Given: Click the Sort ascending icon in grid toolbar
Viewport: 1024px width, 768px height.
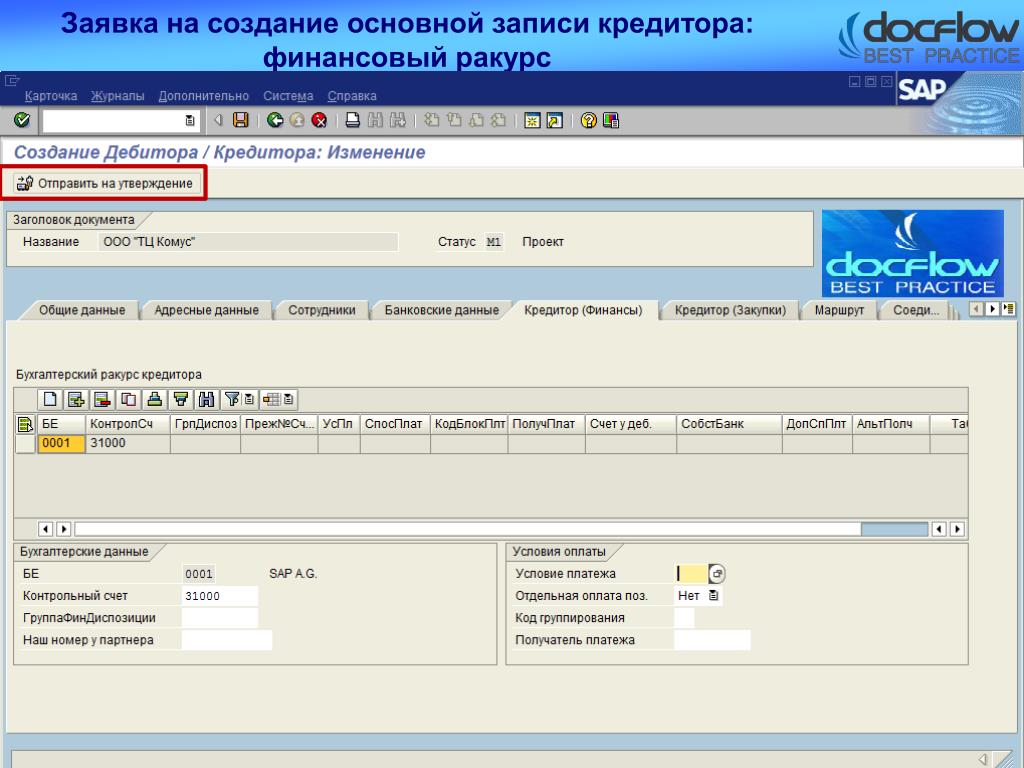Looking at the screenshot, I should [154, 400].
